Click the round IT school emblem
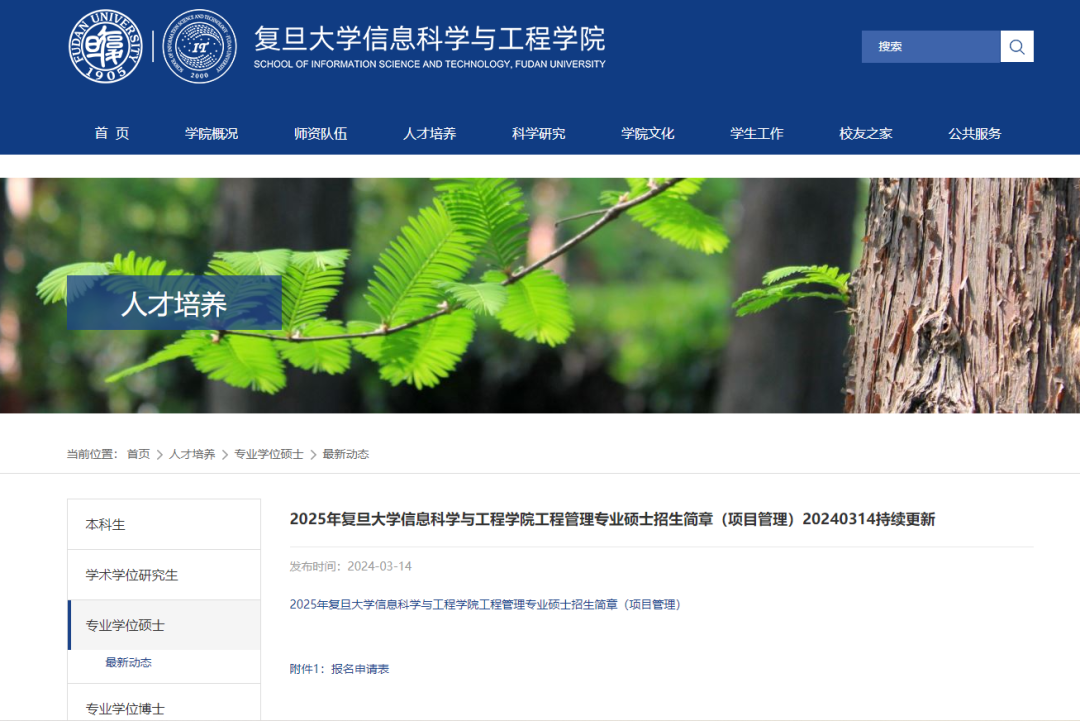Image resolution: width=1080 pixels, height=721 pixels. tap(200, 46)
